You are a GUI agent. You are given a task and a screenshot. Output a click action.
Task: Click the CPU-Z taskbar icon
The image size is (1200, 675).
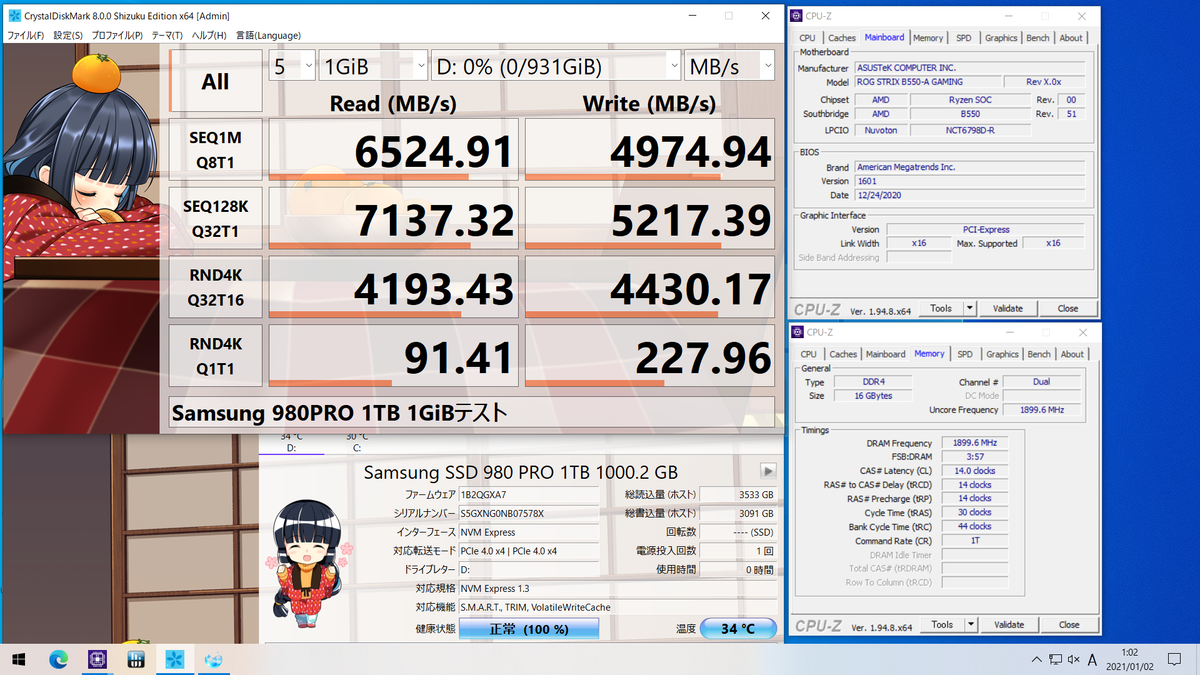click(x=97, y=659)
